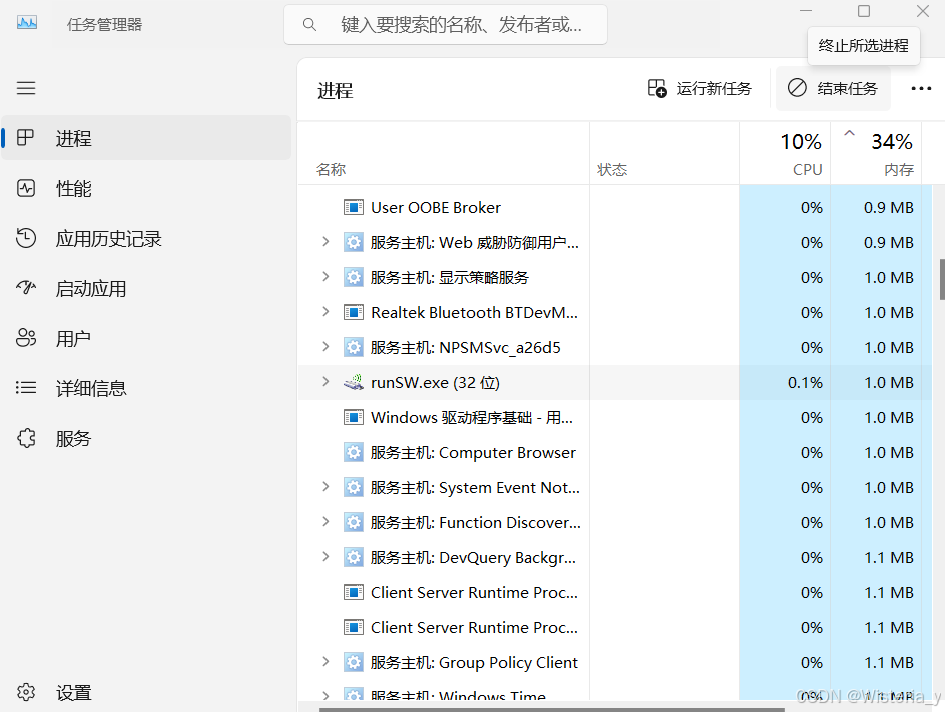Click the 设置 gear icon
The height and width of the screenshot is (712, 945).
26,692
